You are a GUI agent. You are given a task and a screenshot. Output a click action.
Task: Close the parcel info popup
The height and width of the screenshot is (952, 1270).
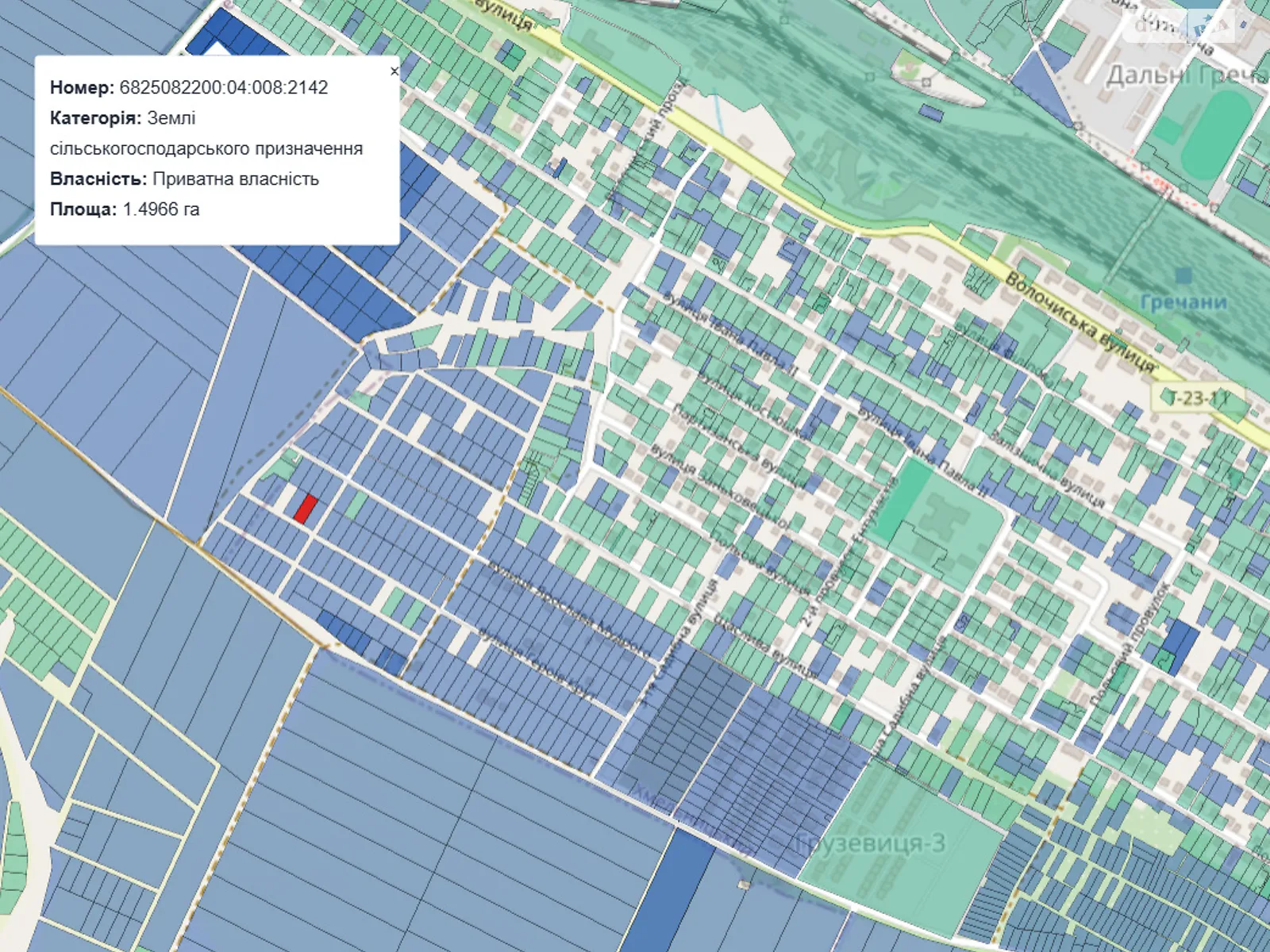[x=394, y=71]
